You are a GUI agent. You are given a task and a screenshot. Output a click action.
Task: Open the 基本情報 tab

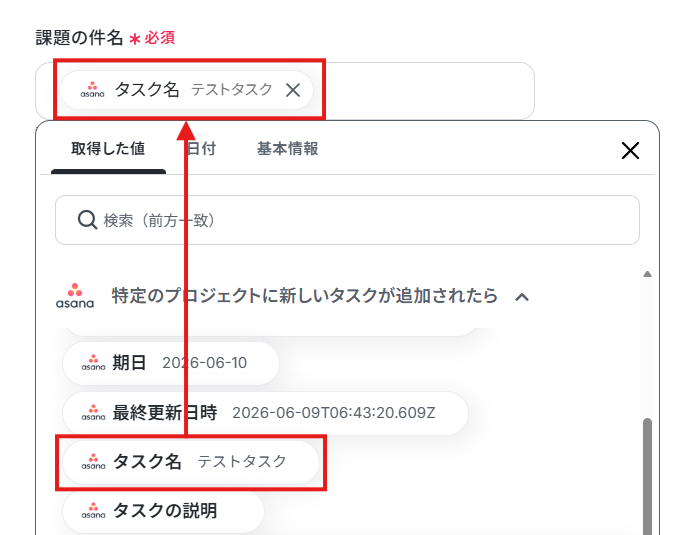point(287,149)
